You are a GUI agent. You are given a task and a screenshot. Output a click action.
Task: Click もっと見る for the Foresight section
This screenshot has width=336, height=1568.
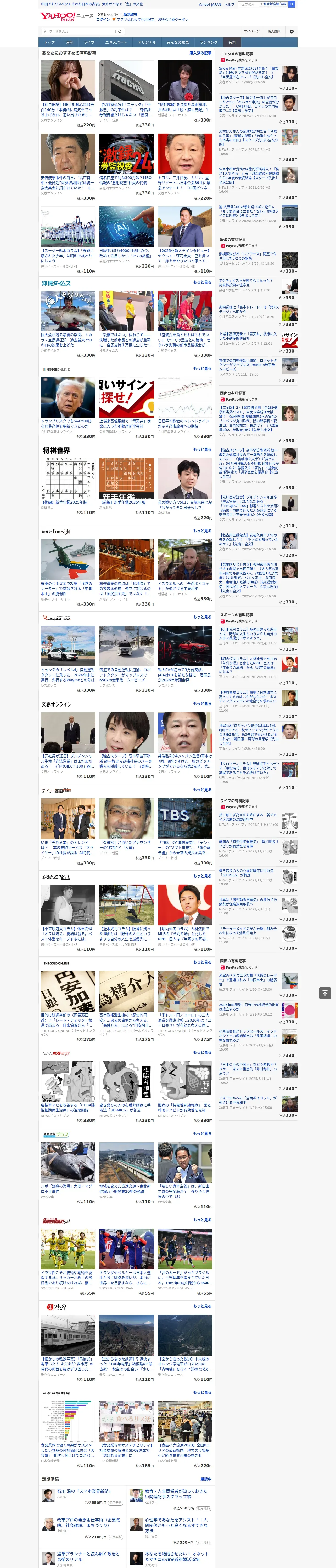click(x=203, y=531)
